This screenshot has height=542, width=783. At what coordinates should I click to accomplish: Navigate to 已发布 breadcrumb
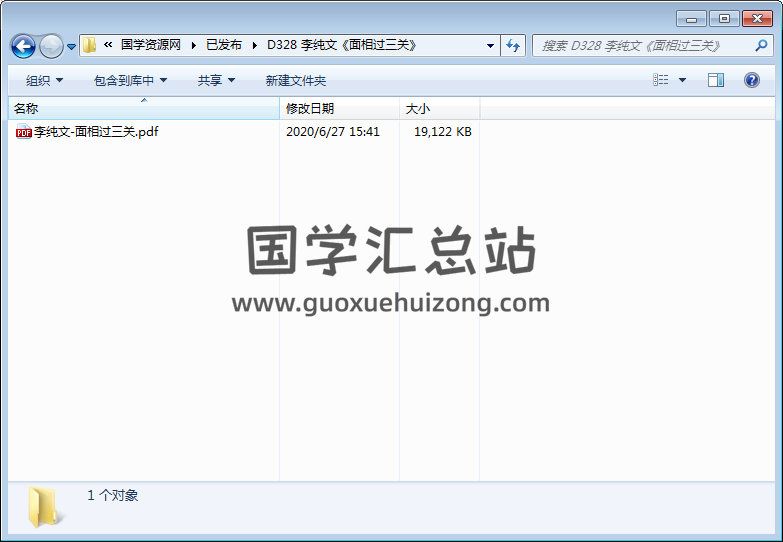click(224, 45)
